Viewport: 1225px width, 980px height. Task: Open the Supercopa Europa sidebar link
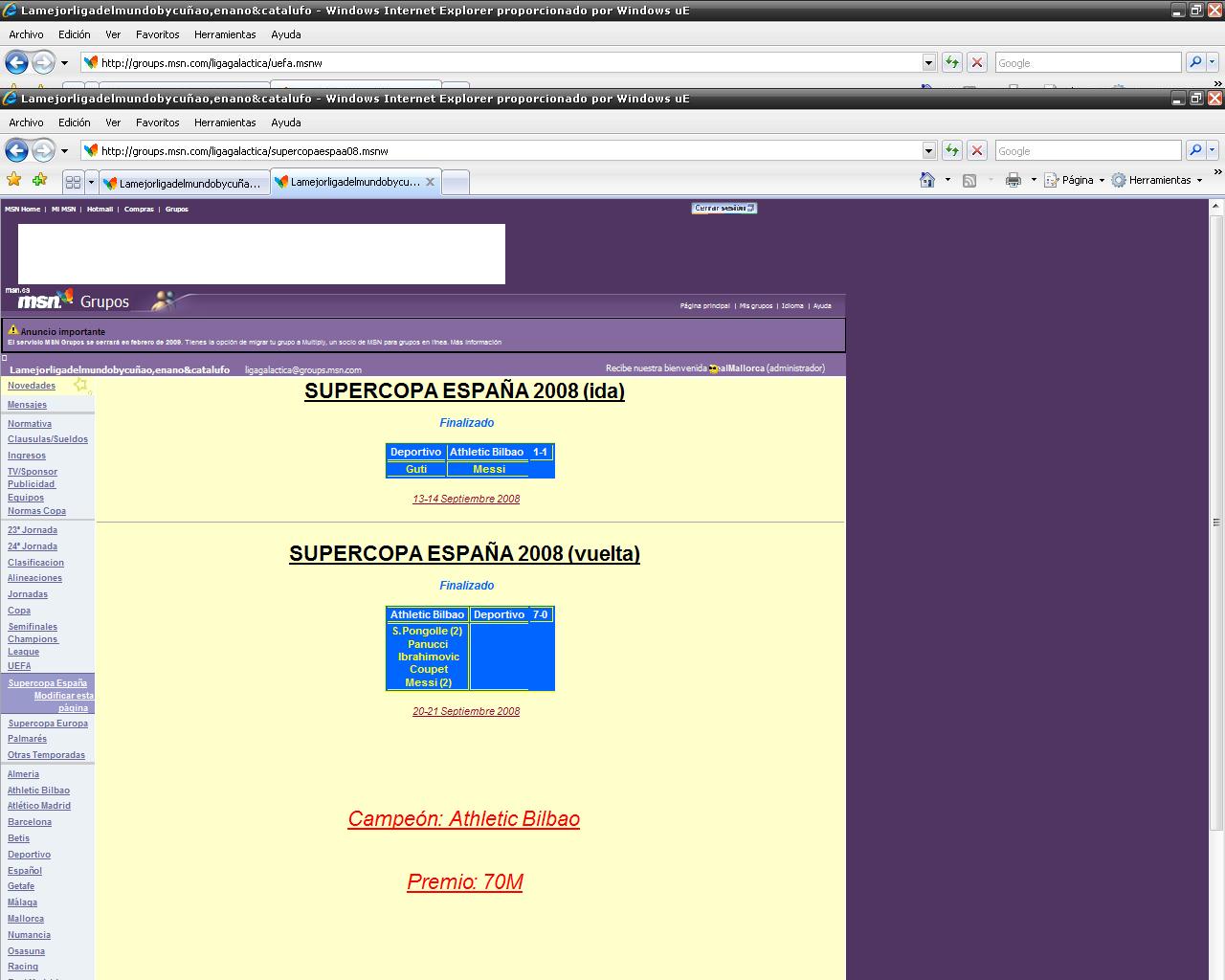pyautogui.click(x=48, y=724)
